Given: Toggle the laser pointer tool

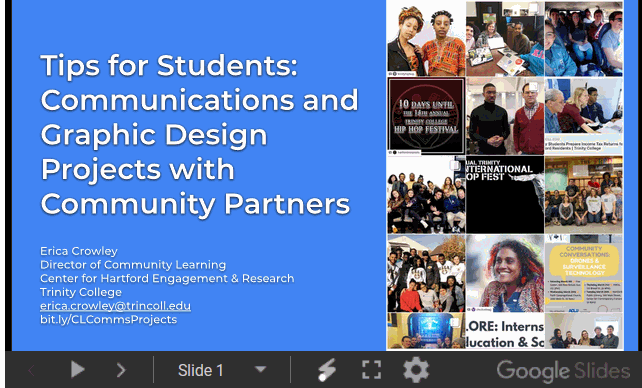Looking at the screenshot, I should pos(327,370).
